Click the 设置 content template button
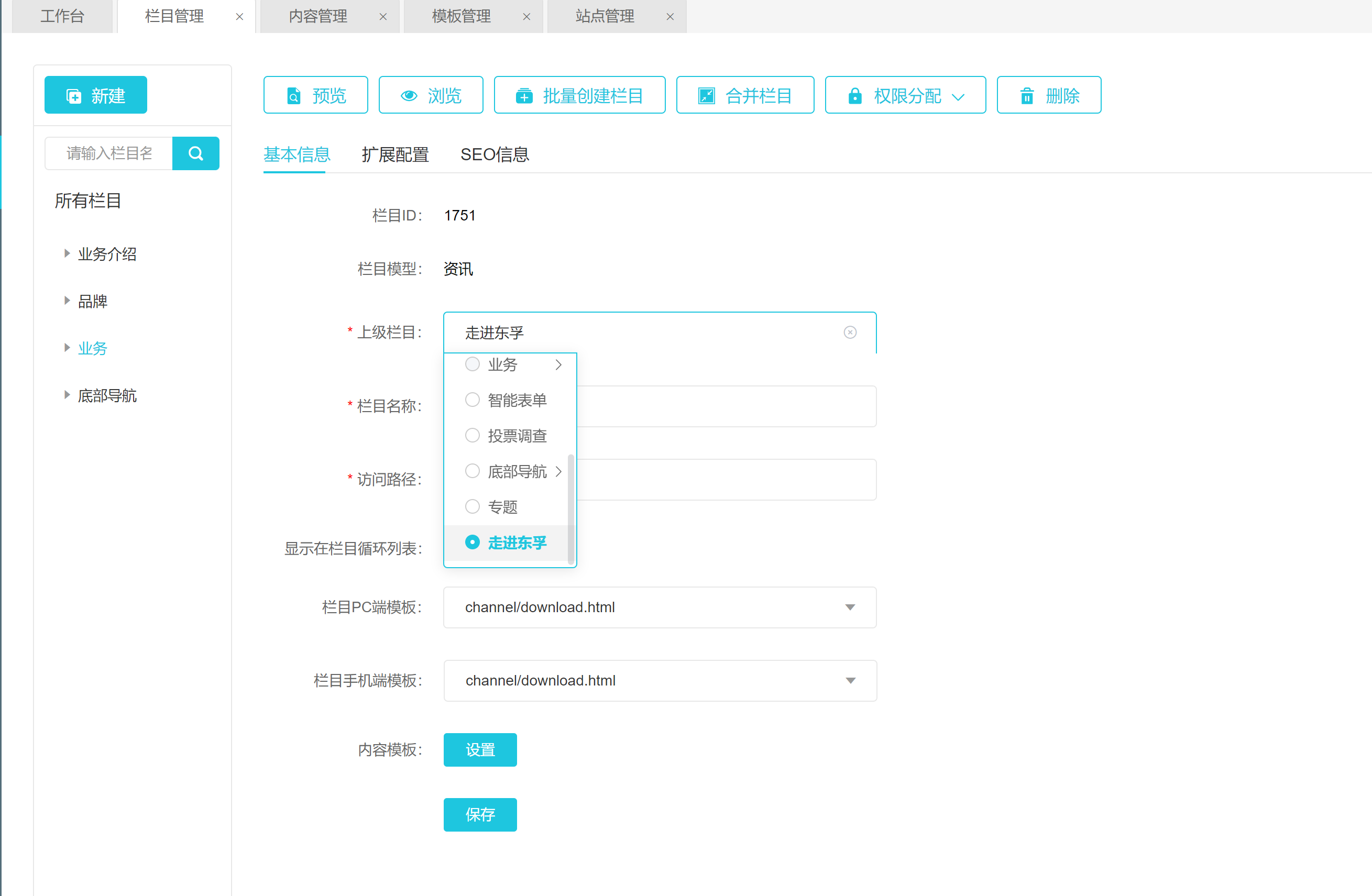The image size is (1372, 896). tap(480, 750)
